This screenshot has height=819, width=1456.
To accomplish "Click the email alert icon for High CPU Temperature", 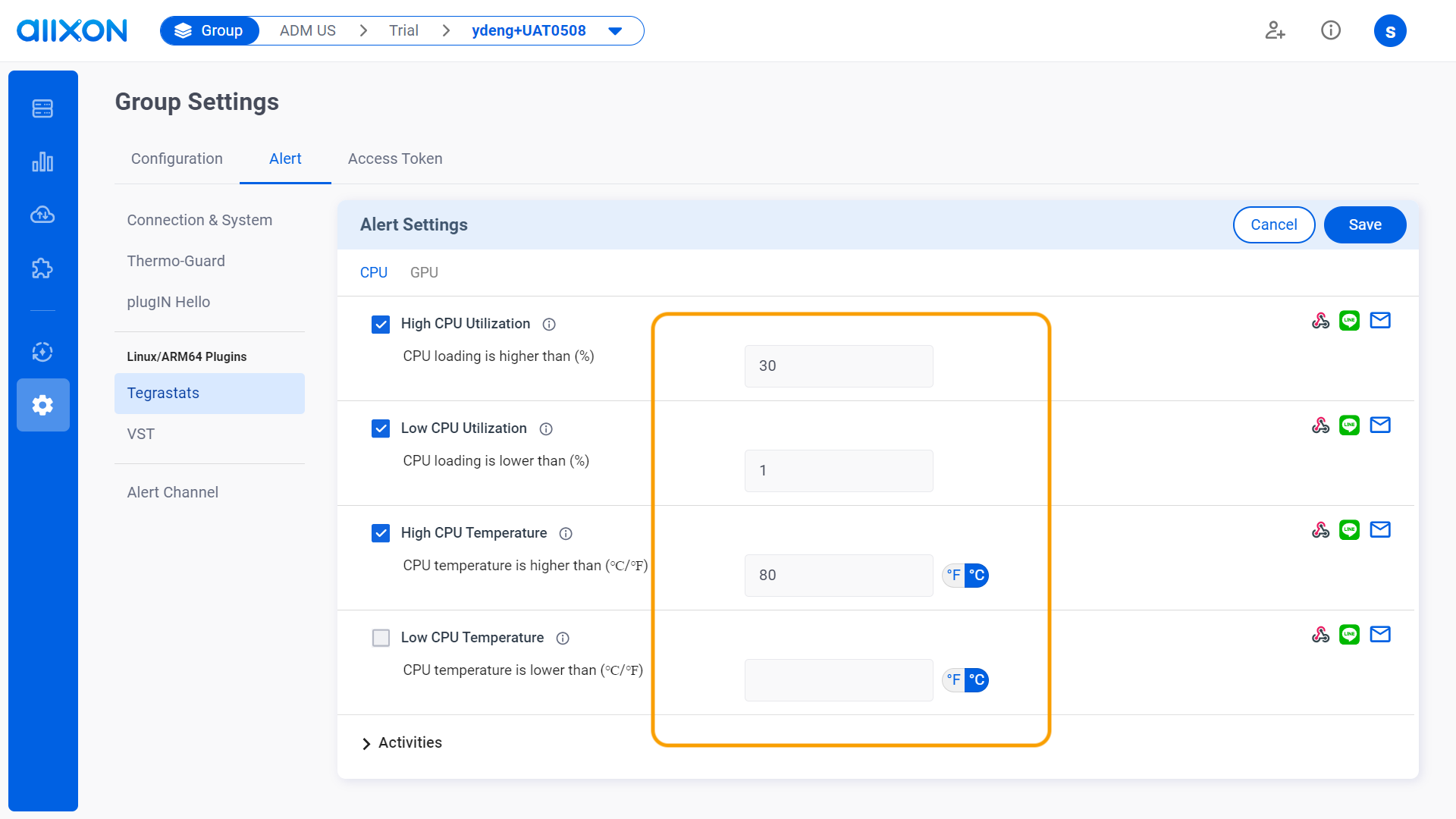I will [1380, 529].
